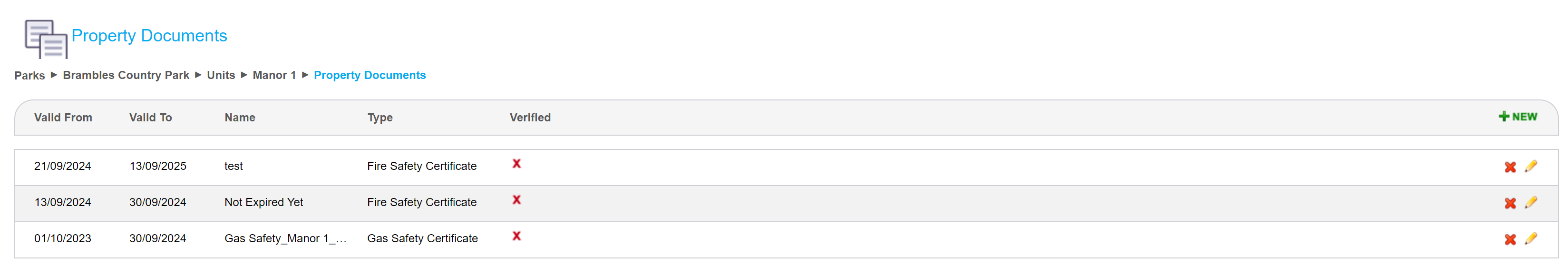Toggle verified status for 'Not Expired Yet'
This screenshot has width=1568, height=277.
point(516,200)
